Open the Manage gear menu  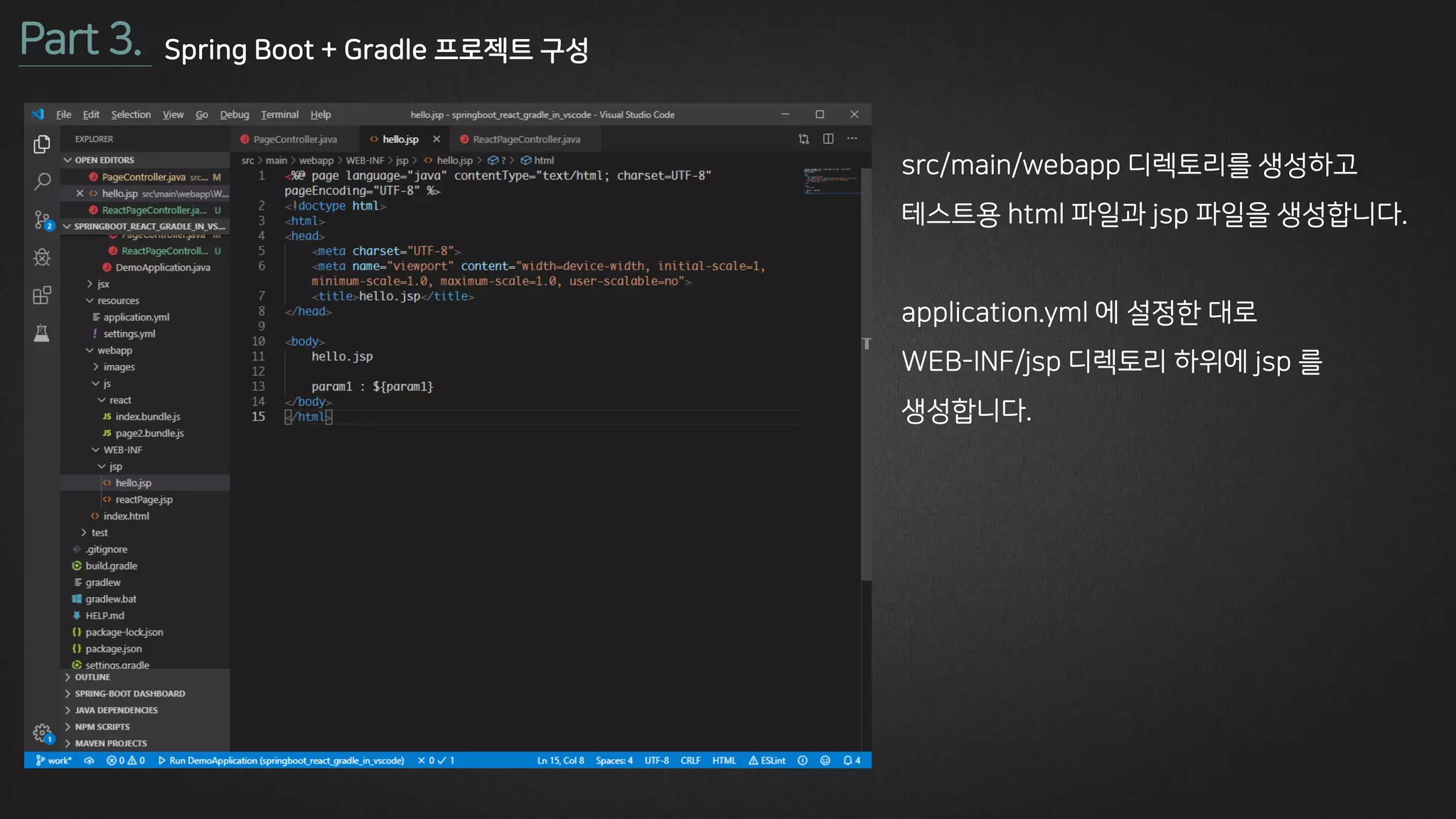[43, 733]
